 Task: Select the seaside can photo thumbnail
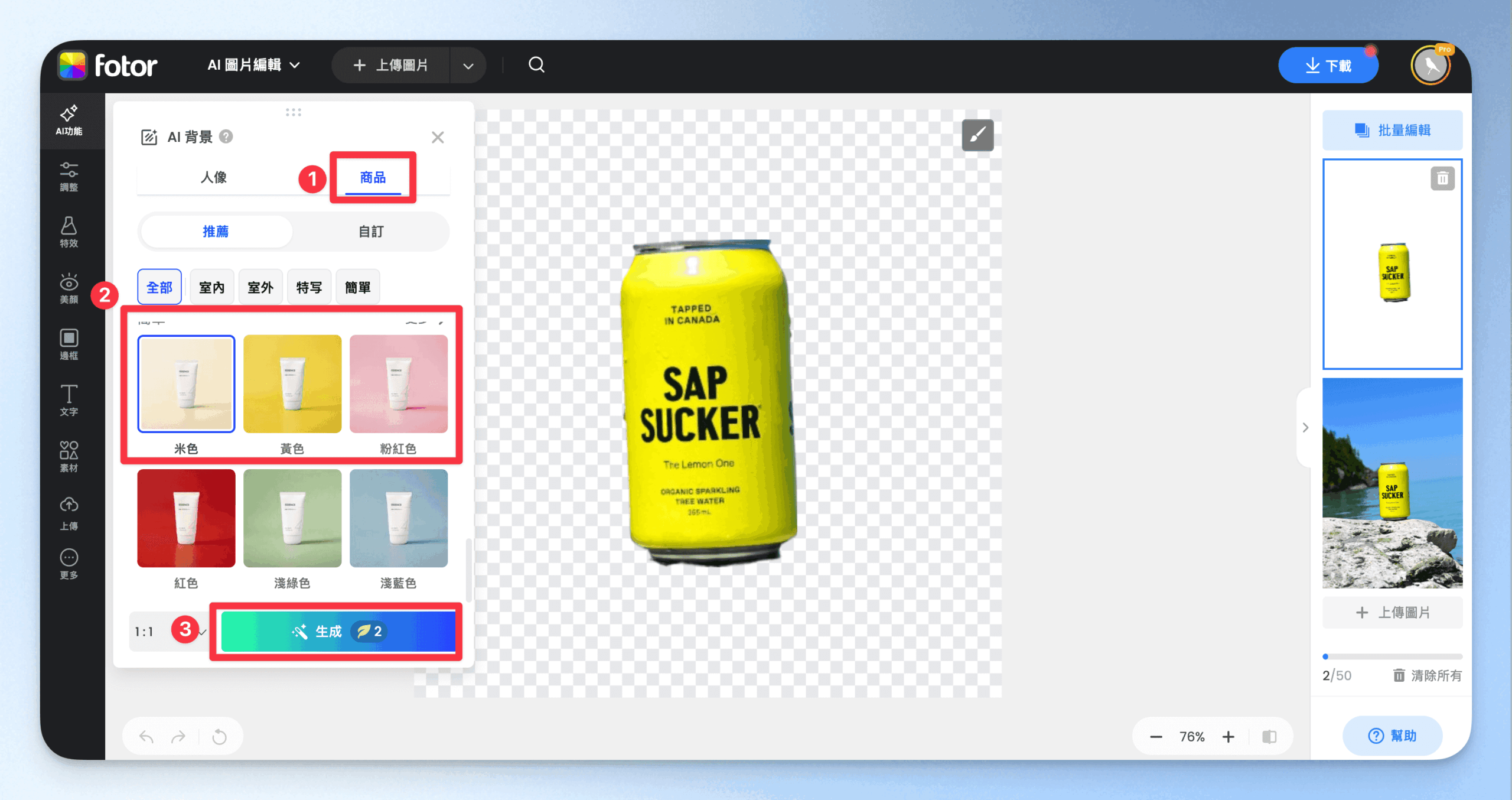1392,483
